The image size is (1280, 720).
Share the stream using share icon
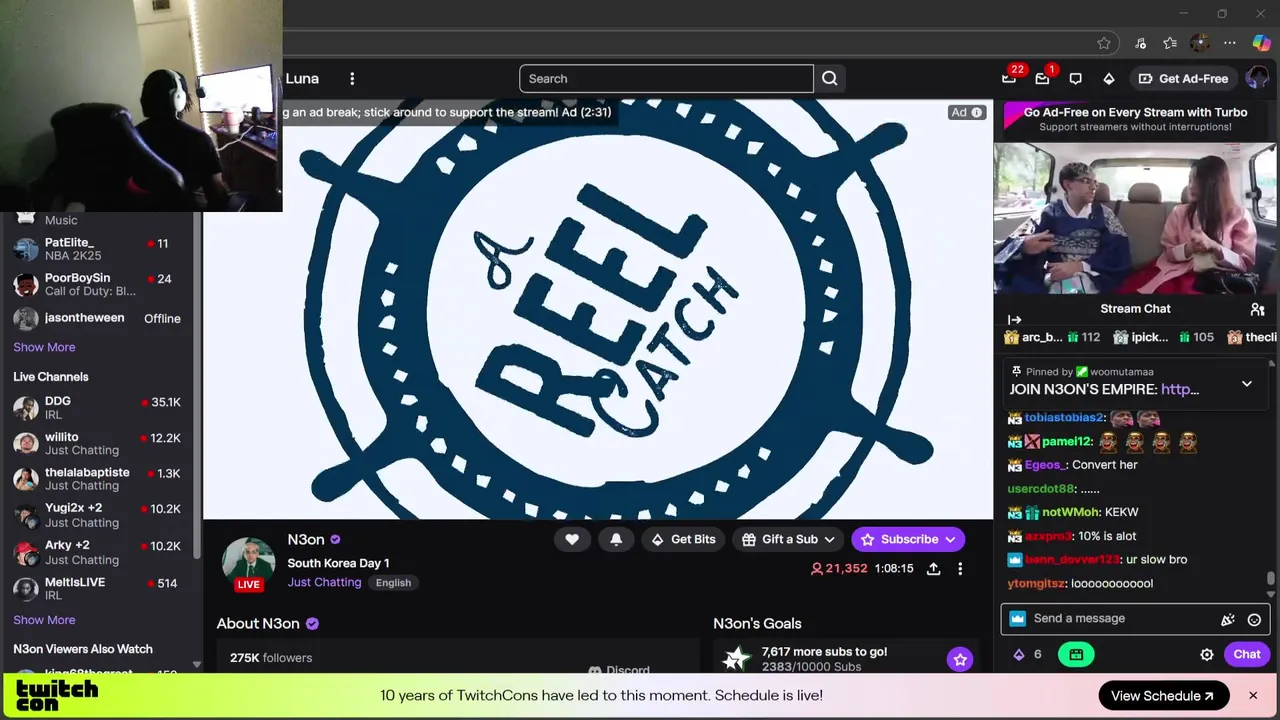933,568
